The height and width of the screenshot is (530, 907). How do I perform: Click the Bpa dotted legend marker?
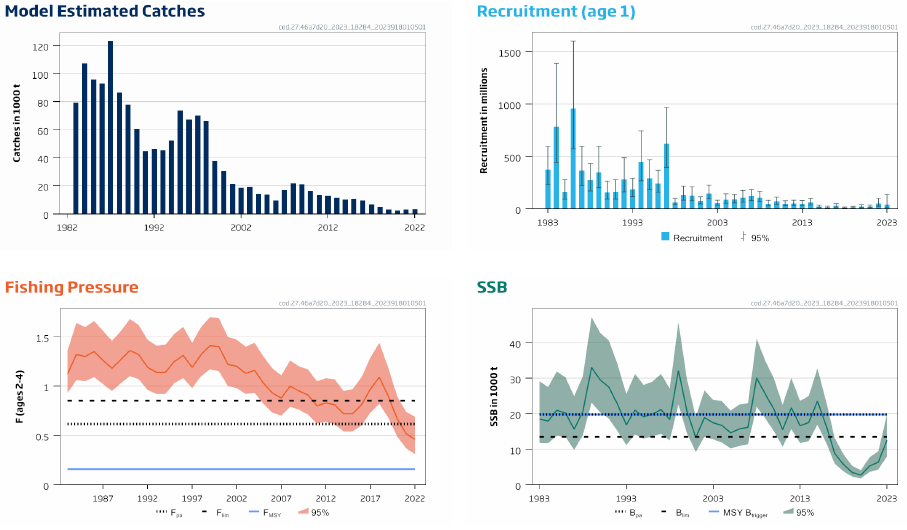(x=623, y=513)
